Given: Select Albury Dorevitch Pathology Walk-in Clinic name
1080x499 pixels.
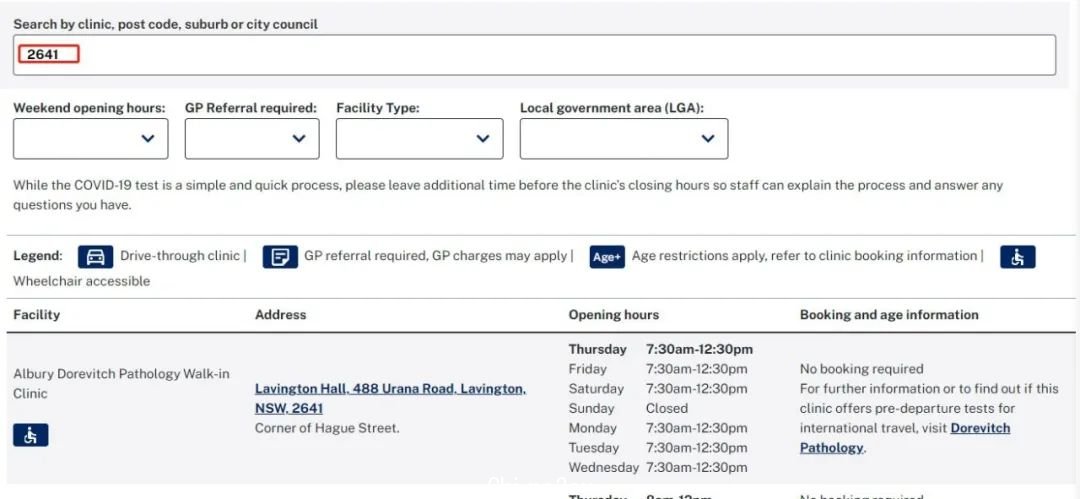Looking at the screenshot, I should (x=121, y=383).
